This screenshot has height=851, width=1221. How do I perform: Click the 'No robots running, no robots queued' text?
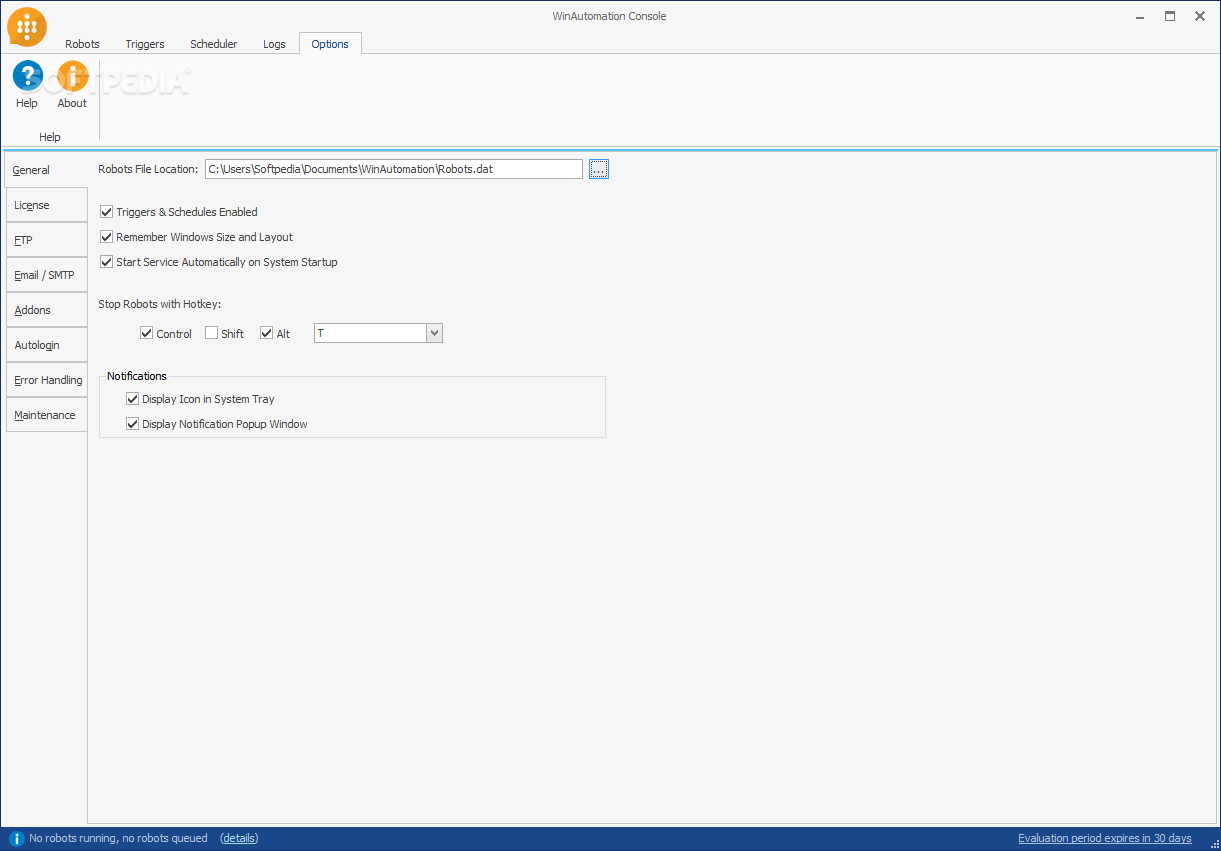(119, 838)
